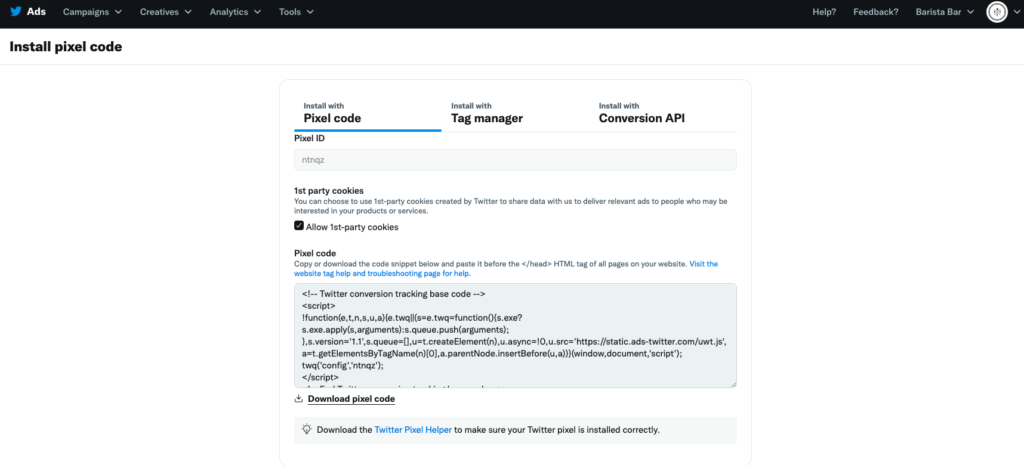Click the Download pixel code link
The width and height of the screenshot is (1024, 465).
[x=351, y=399]
